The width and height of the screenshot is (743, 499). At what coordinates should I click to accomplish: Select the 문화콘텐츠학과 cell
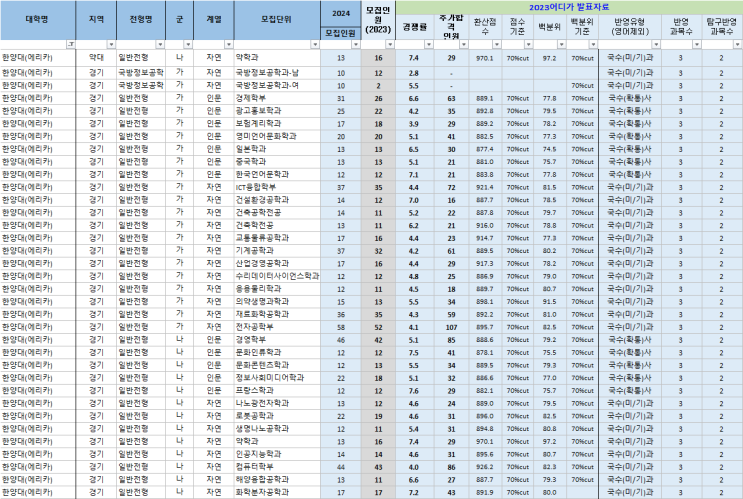point(277,365)
